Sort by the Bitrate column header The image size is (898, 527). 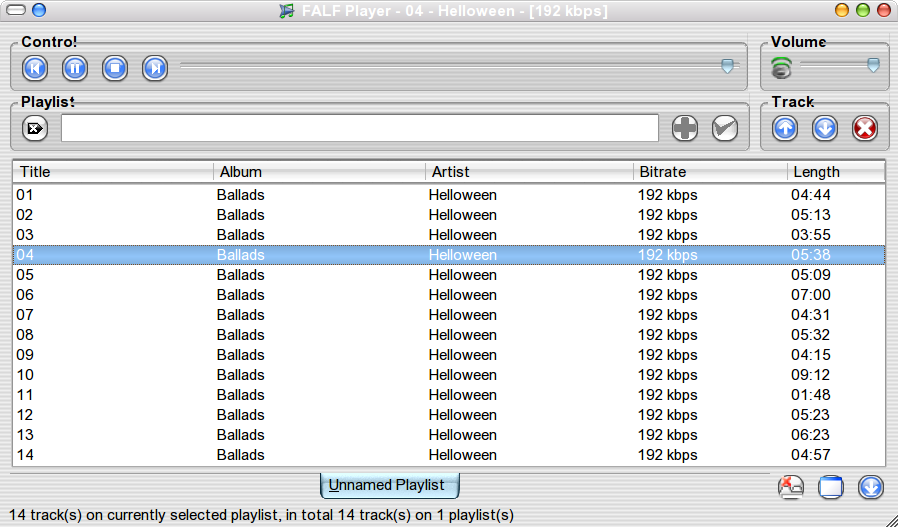coord(710,172)
